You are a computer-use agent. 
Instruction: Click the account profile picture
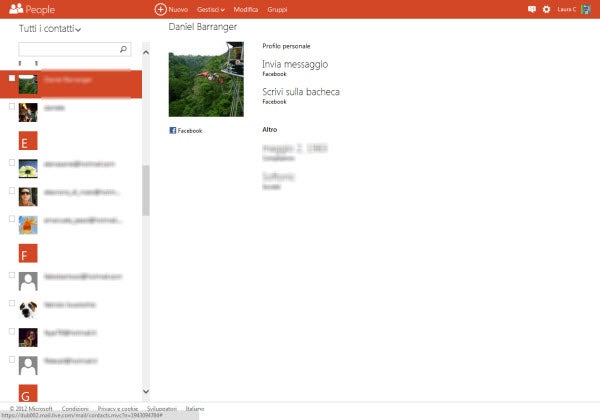click(x=586, y=9)
